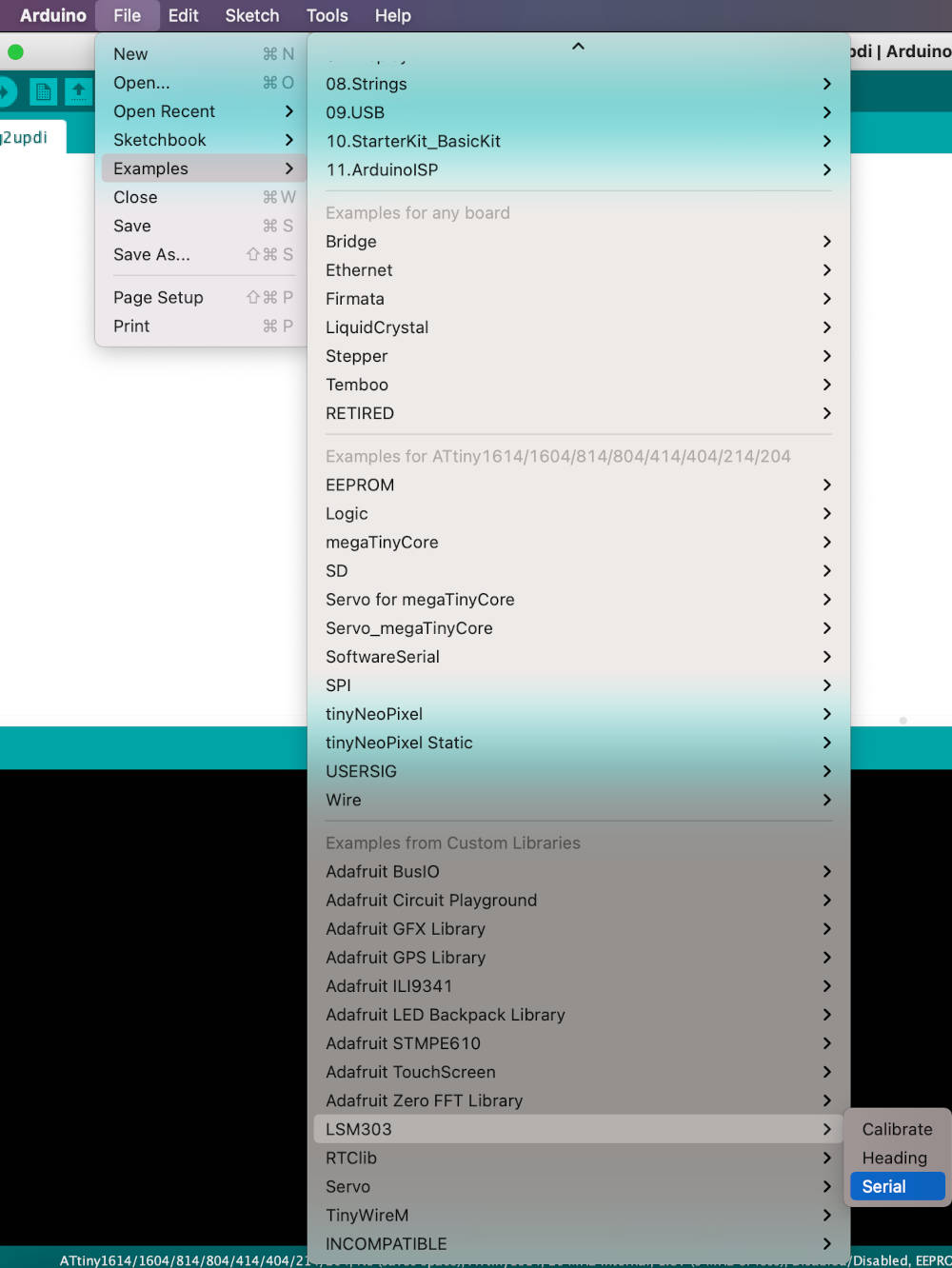Expand the 08.Strings examples

578,84
